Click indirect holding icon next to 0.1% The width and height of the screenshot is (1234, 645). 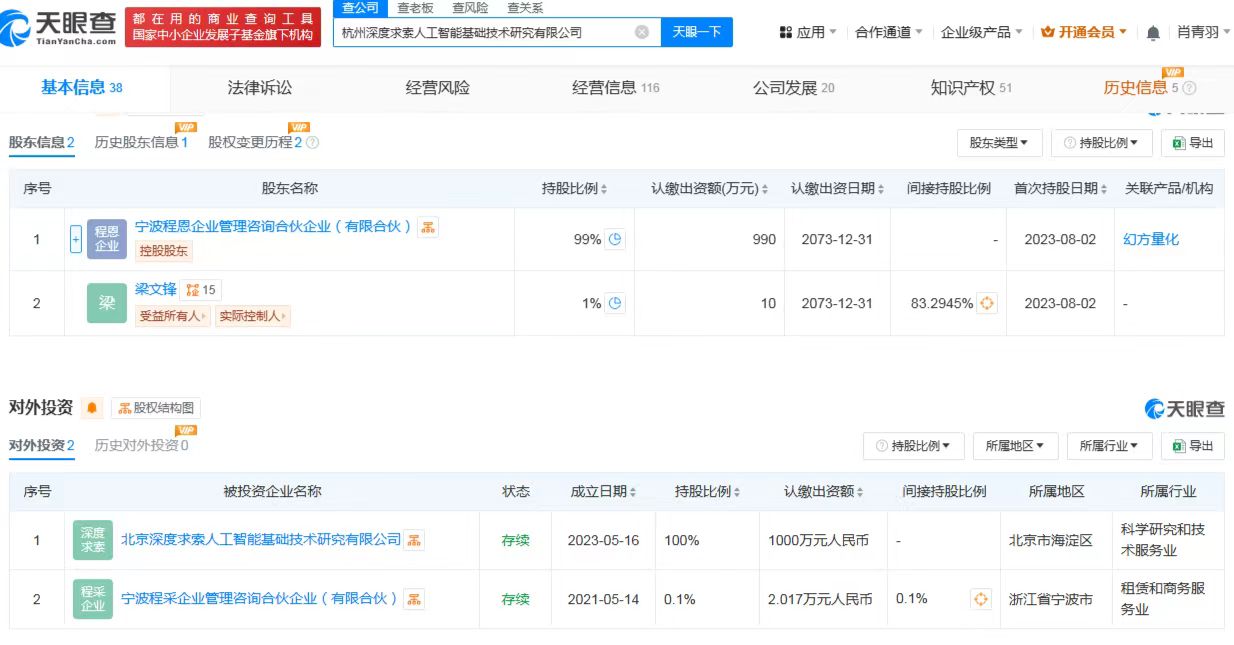click(981, 599)
